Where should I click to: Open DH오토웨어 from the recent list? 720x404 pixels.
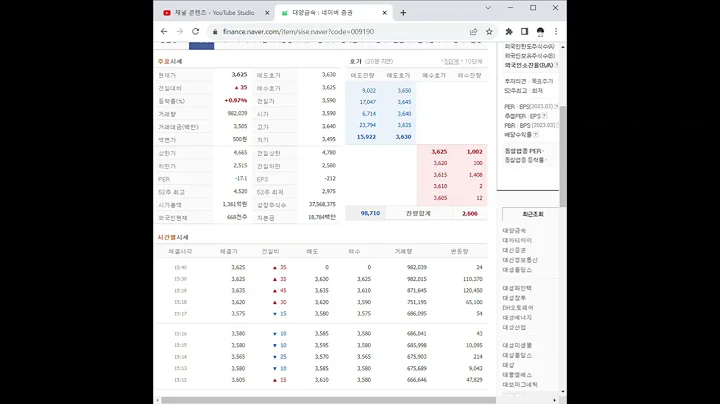click(518, 308)
